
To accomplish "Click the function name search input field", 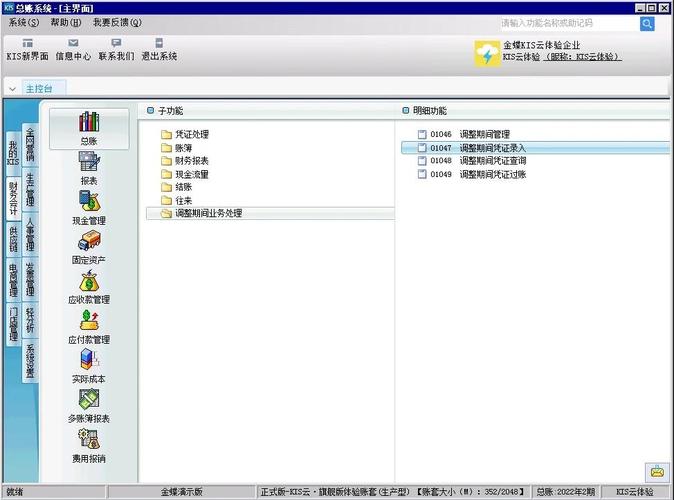I will 565,23.
